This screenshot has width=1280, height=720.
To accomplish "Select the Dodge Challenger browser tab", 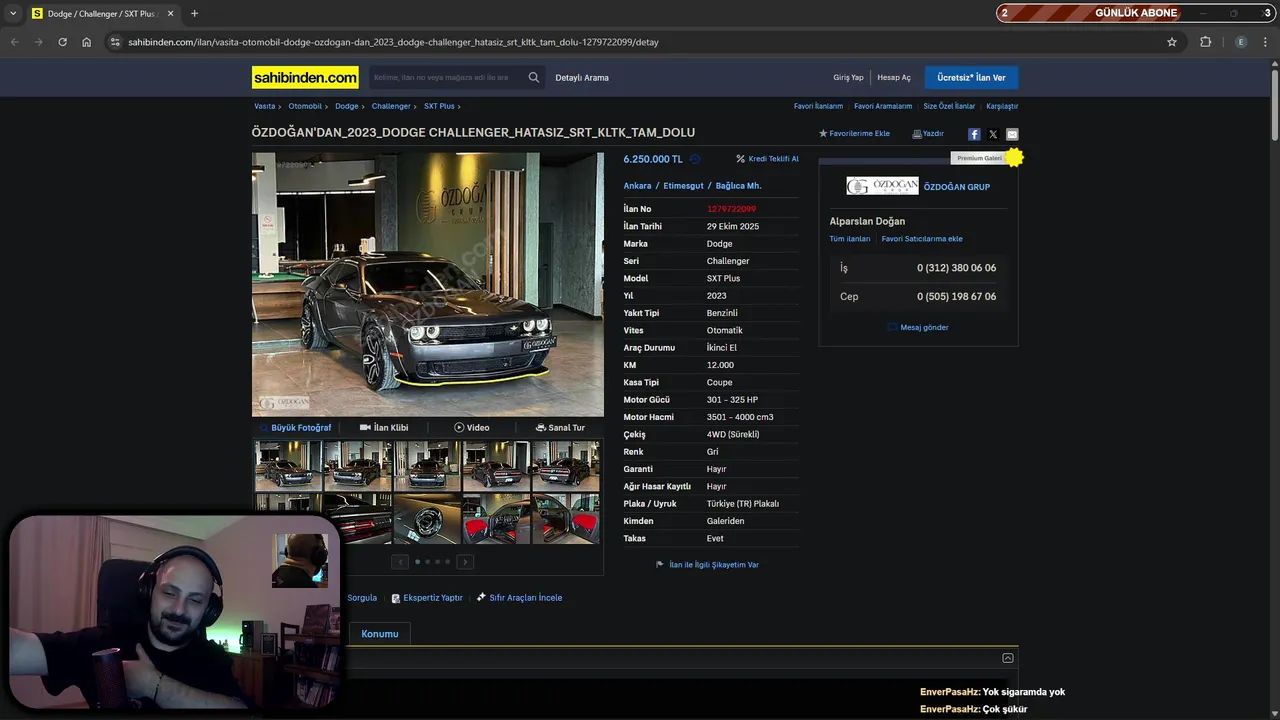I will (102, 14).
